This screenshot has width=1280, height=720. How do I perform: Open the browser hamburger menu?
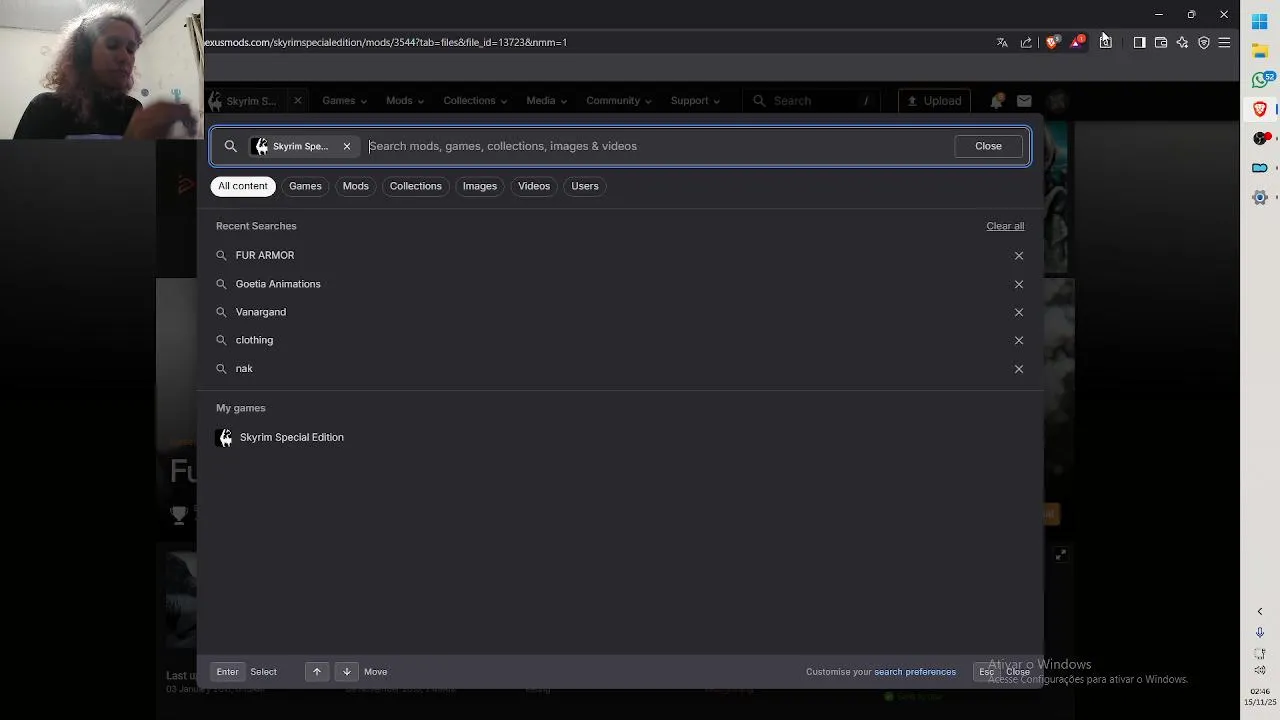tap(1224, 42)
